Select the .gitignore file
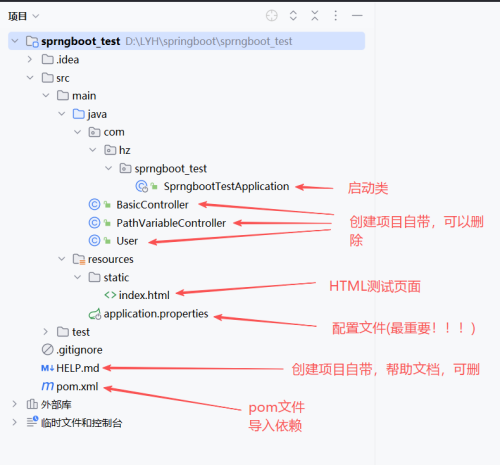Viewport: 500px width, 465px height. pyautogui.click(x=79, y=350)
